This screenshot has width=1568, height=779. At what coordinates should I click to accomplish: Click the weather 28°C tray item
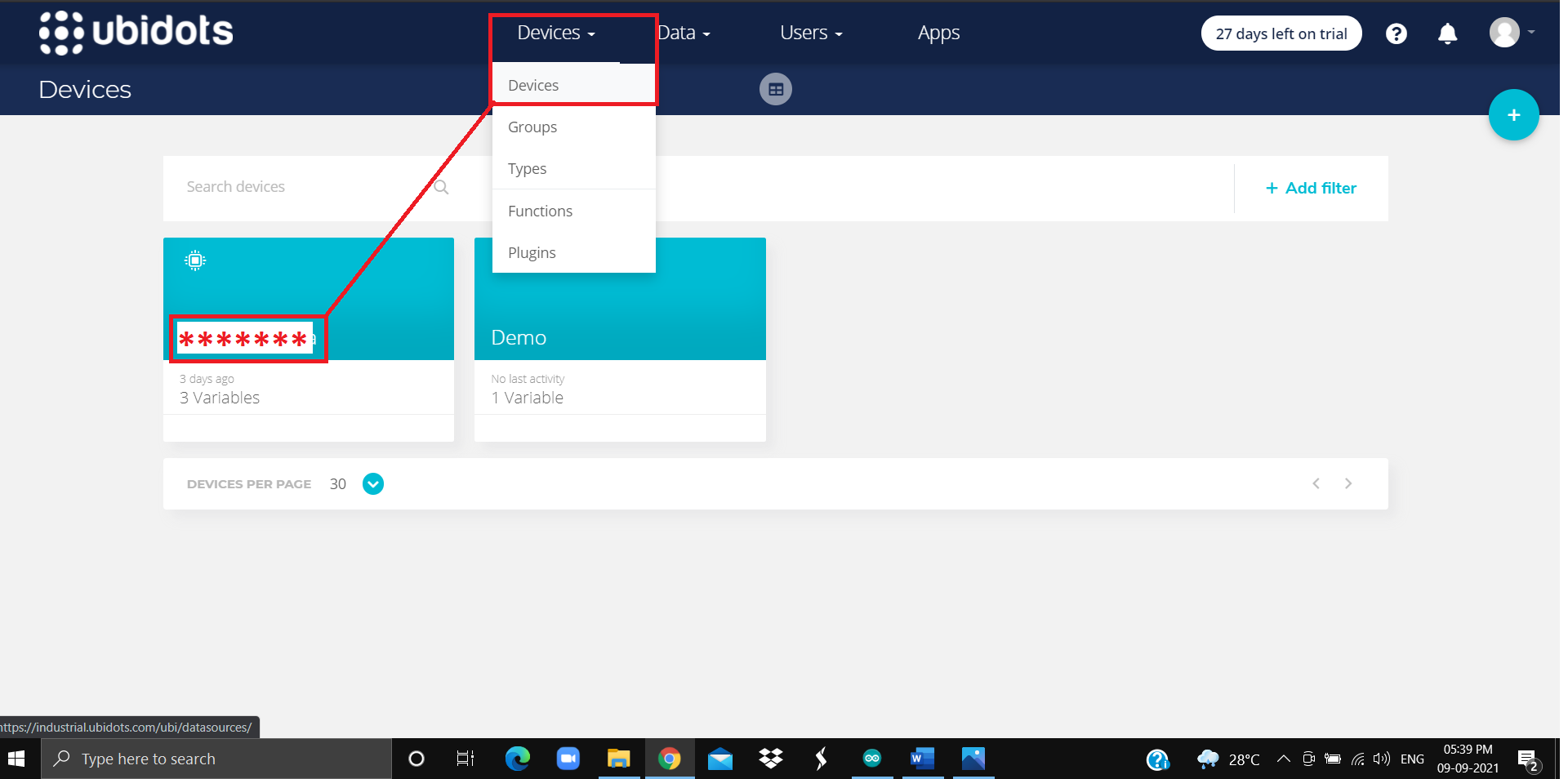[1228, 759]
